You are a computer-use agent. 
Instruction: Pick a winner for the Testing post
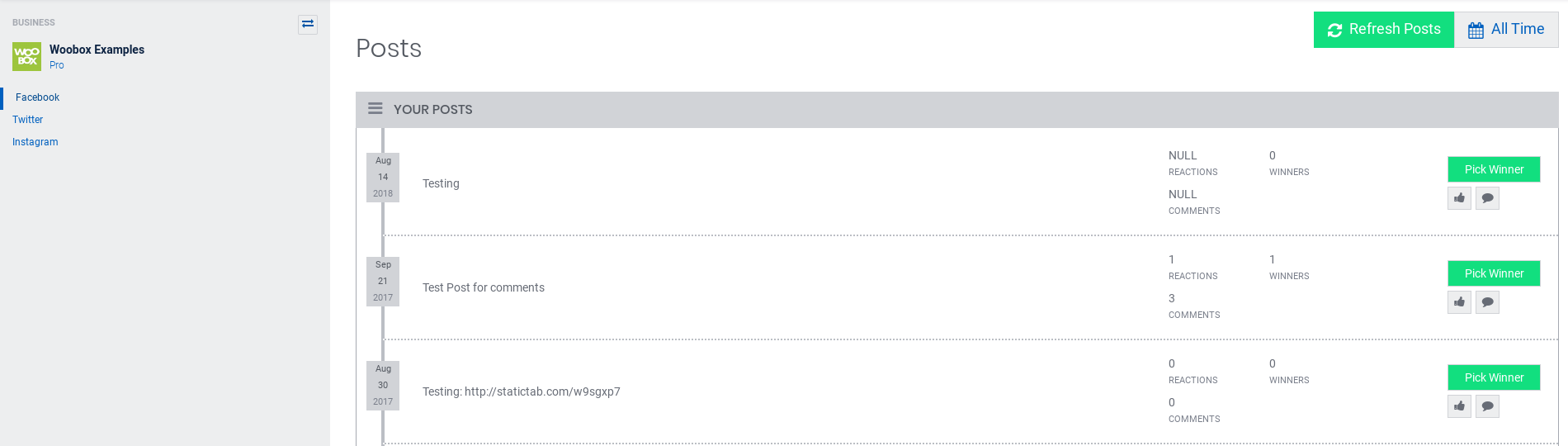click(1494, 169)
